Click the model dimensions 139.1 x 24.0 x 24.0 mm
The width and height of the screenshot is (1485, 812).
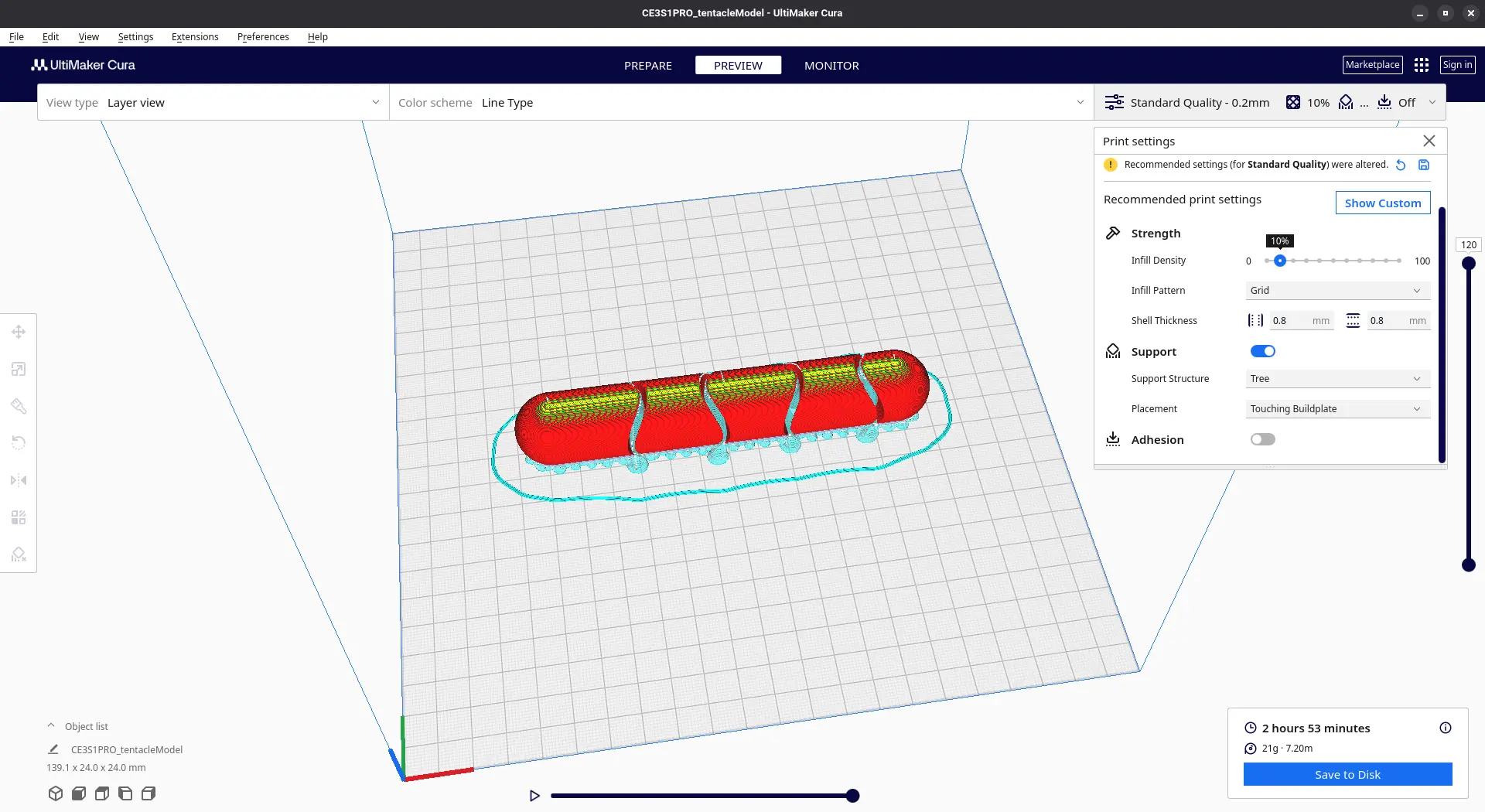click(96, 768)
